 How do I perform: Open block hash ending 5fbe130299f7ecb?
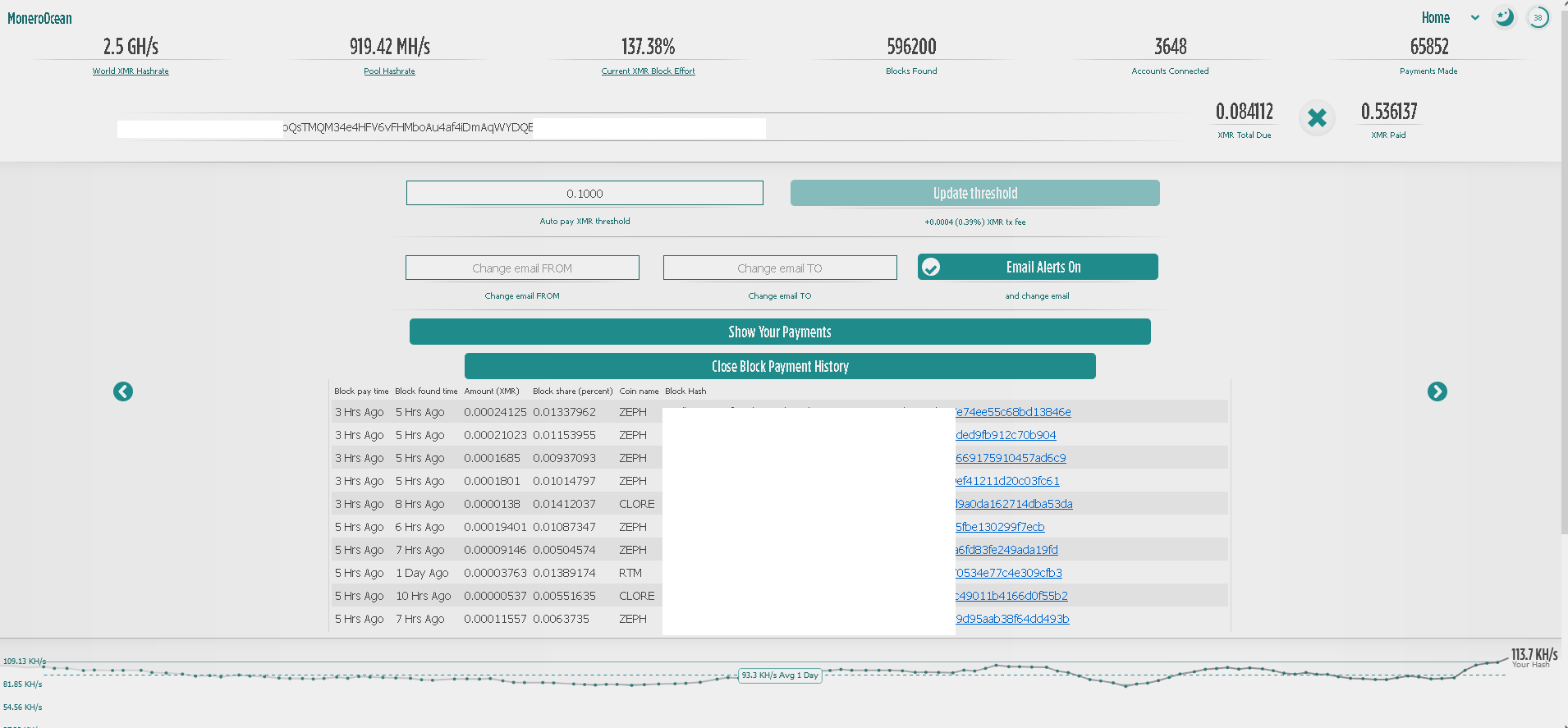pos(1000,527)
